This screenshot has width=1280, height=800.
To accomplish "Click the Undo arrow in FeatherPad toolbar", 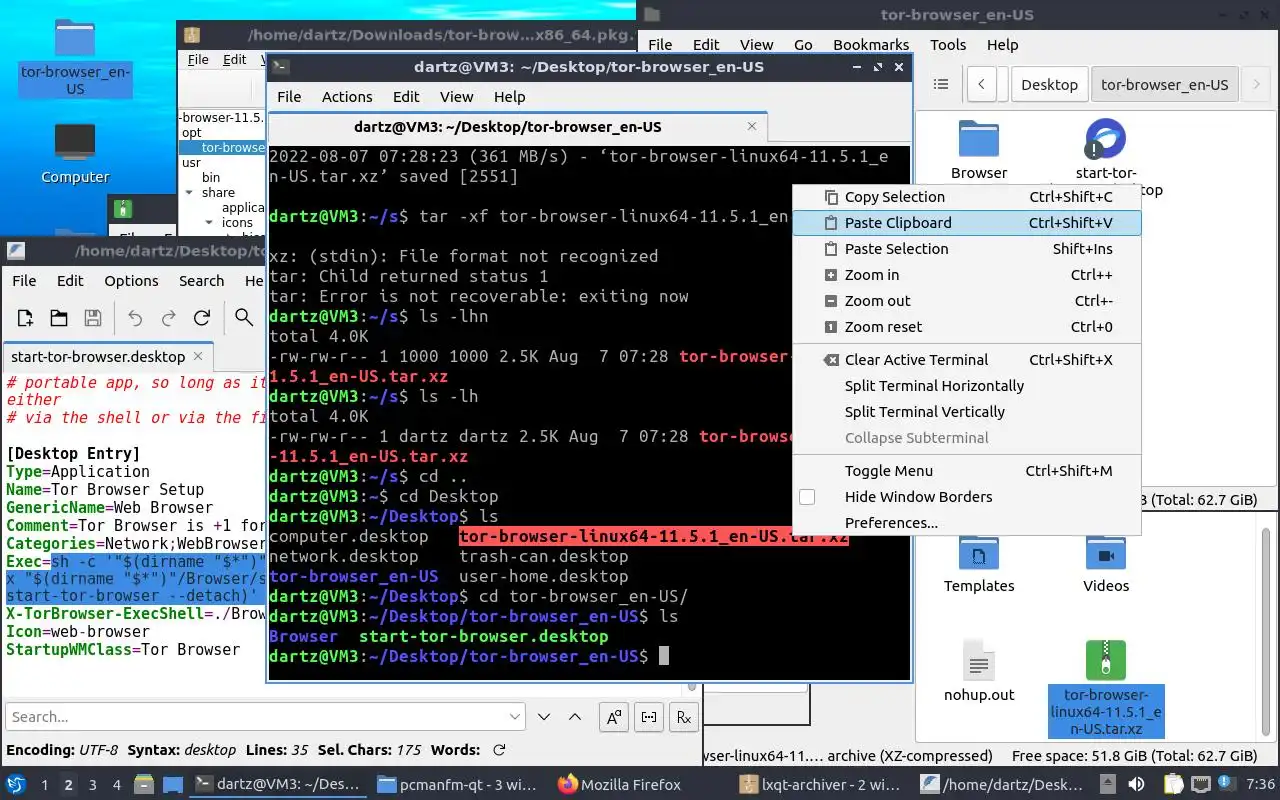I will click(135, 318).
